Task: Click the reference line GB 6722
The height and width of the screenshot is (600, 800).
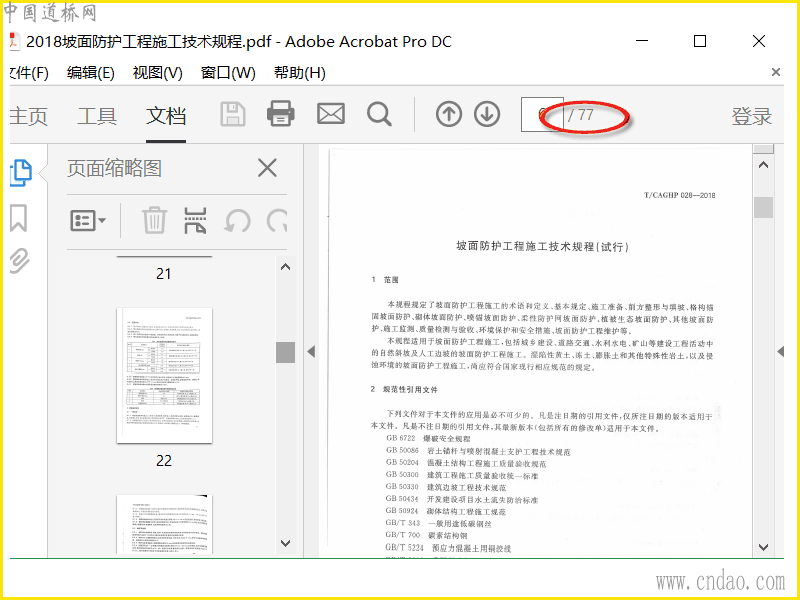Action: pos(428,438)
